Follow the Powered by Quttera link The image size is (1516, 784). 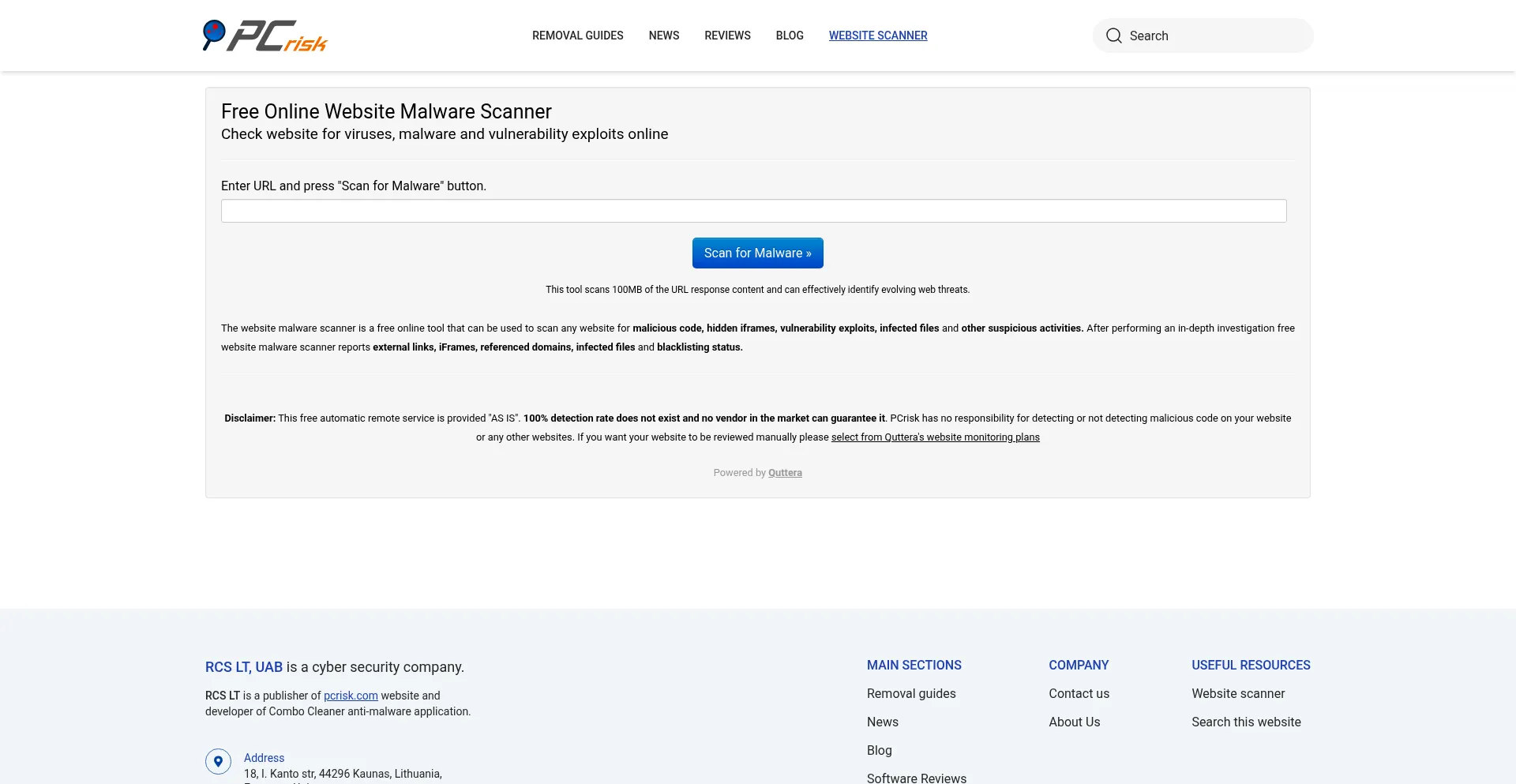(785, 473)
